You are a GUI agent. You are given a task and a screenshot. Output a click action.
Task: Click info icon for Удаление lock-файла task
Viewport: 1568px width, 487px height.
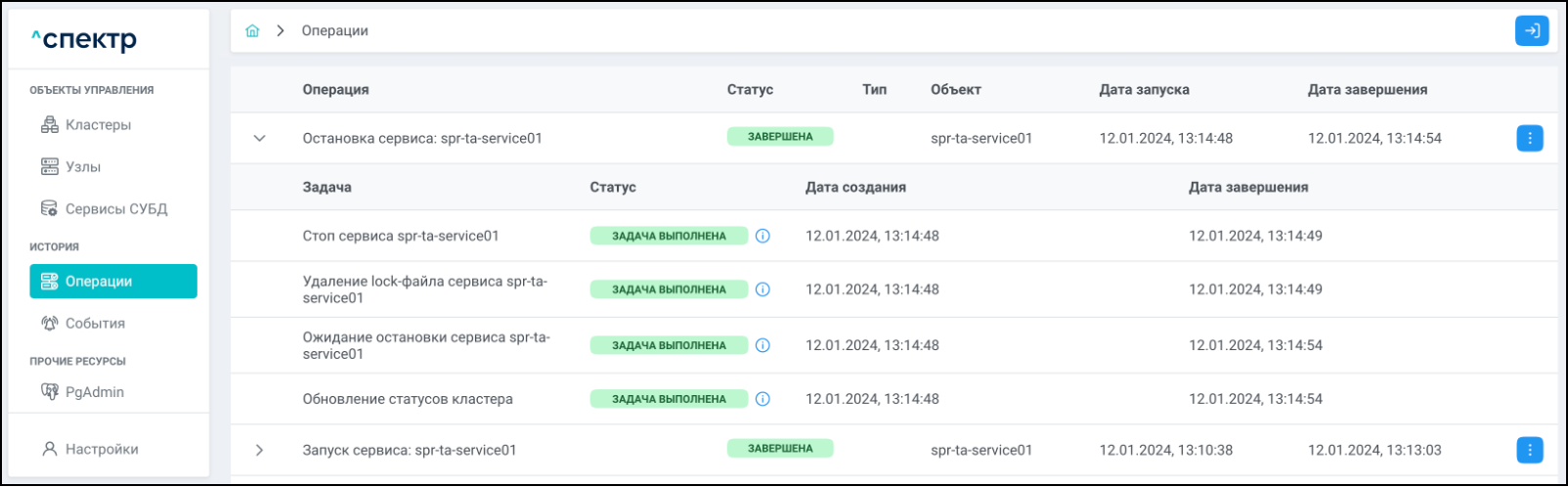point(762,289)
